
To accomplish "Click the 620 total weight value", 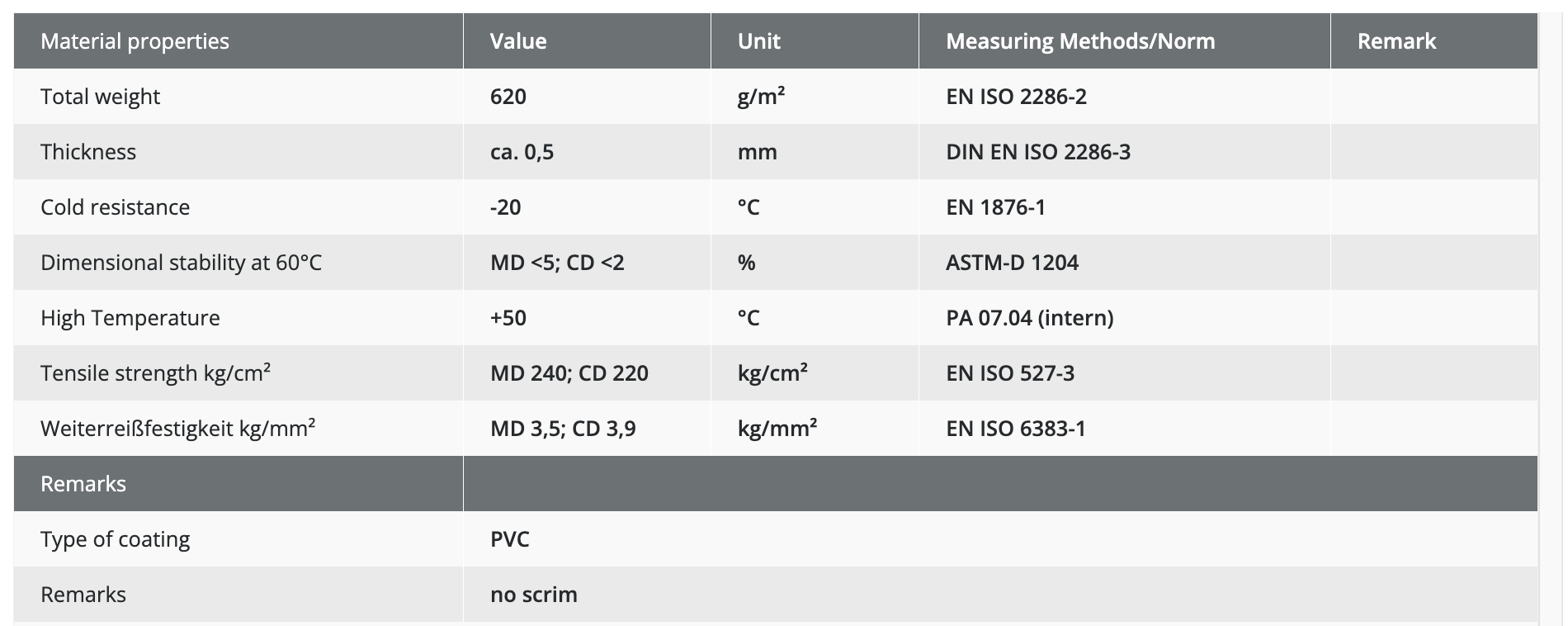I will [x=508, y=97].
